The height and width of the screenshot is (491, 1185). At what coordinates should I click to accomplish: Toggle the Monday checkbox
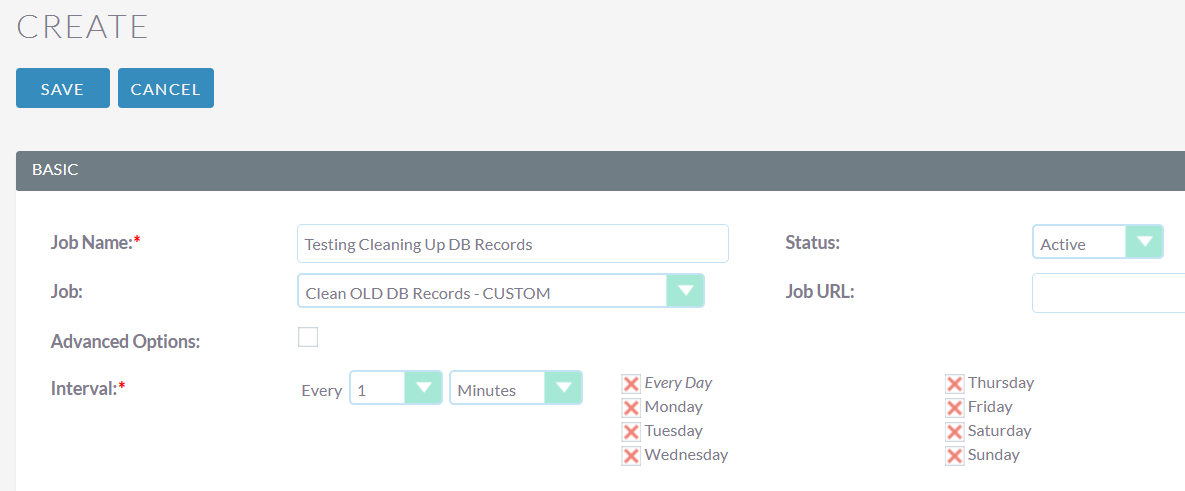631,408
